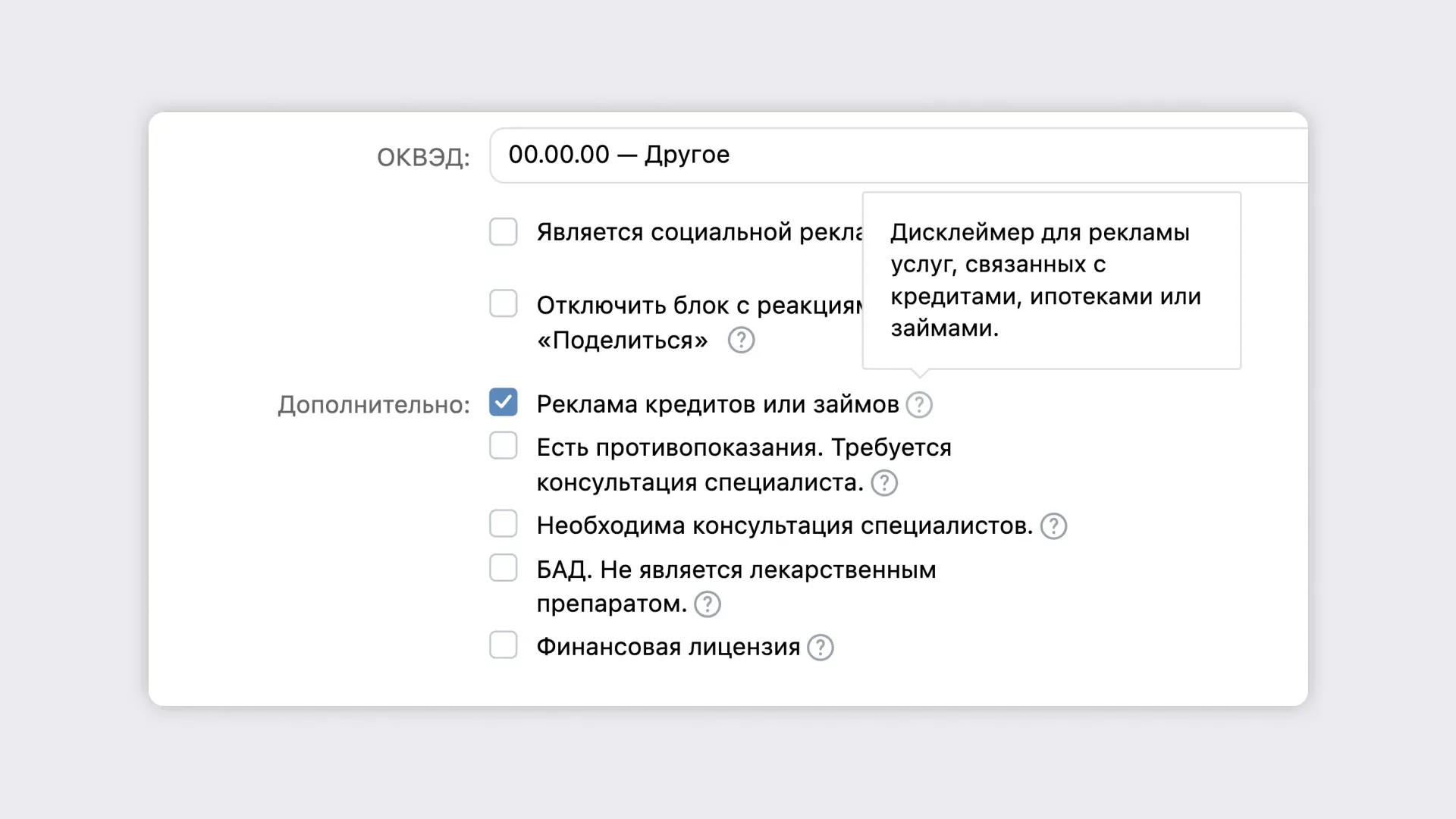The height and width of the screenshot is (819, 1456).
Task: Check Отключить блок с реакциями option
Action: tap(504, 304)
